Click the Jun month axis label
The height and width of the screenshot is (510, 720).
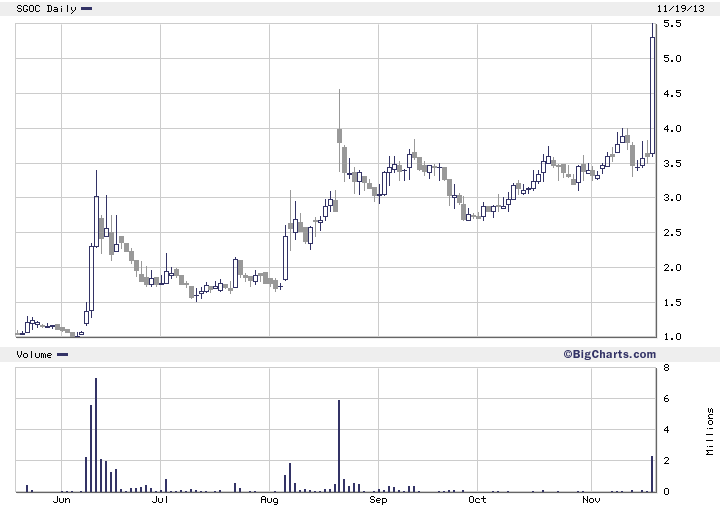62,499
